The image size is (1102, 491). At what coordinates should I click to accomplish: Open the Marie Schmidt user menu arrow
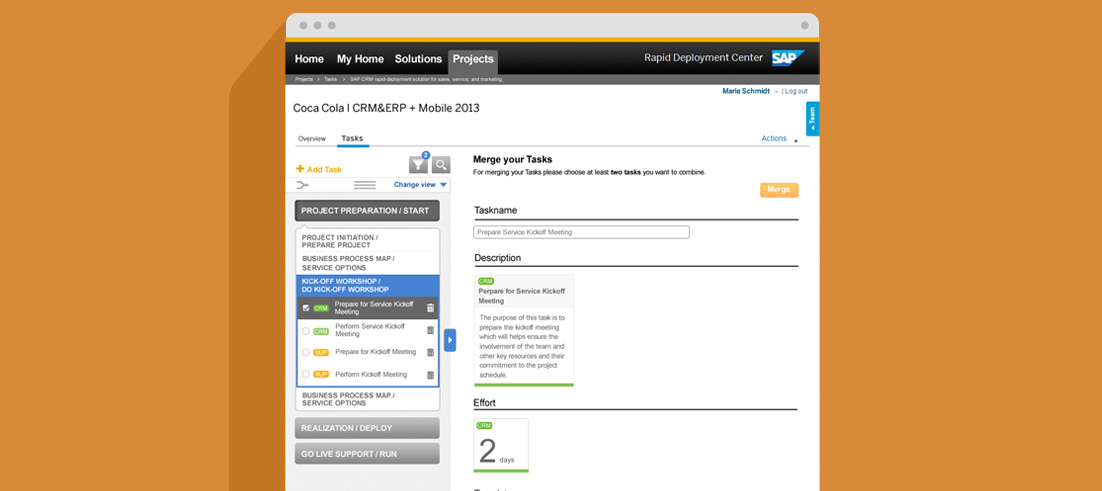pos(777,92)
